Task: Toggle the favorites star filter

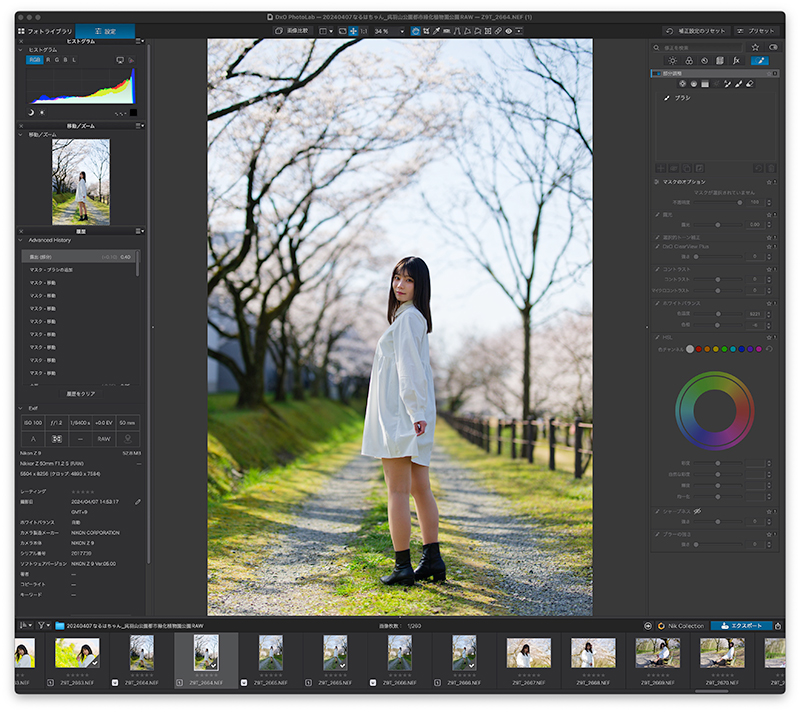Action: 755,47
